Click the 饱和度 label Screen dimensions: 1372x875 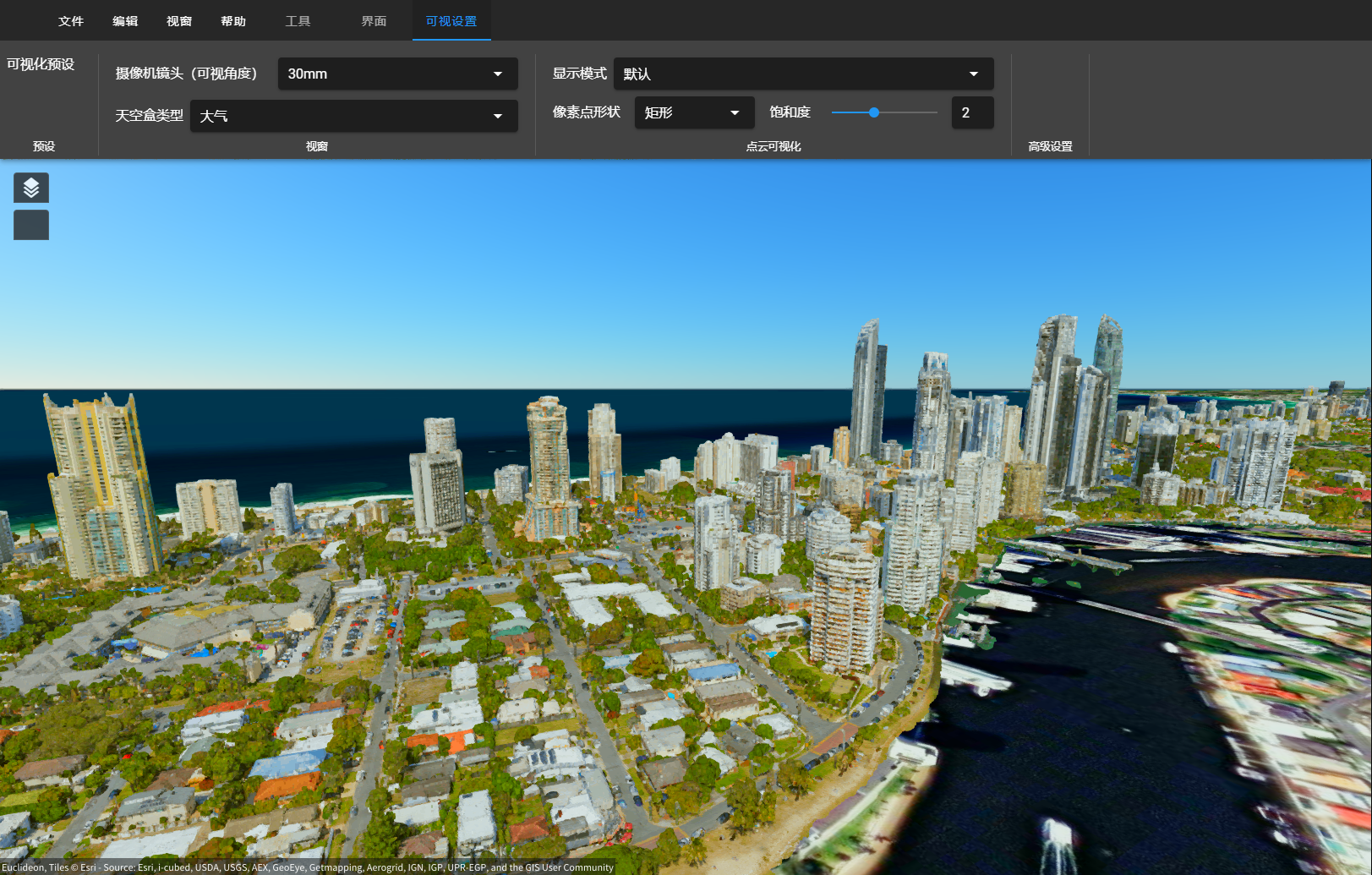coord(790,112)
